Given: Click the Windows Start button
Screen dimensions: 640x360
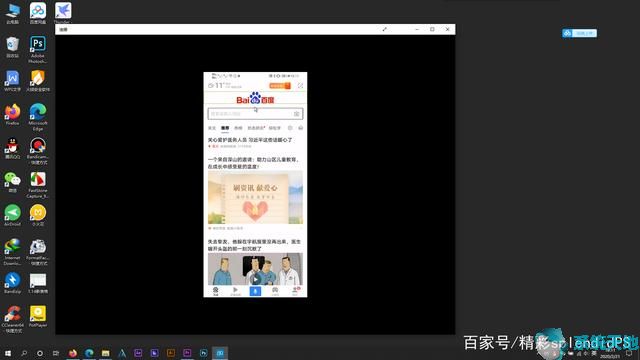Looking at the screenshot, I should point(8,353).
